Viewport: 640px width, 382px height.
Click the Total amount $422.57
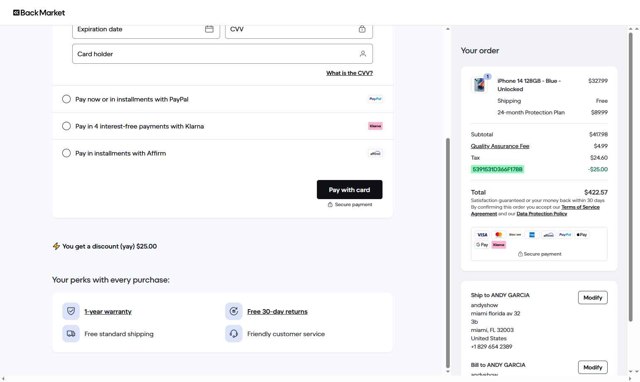[596, 192]
